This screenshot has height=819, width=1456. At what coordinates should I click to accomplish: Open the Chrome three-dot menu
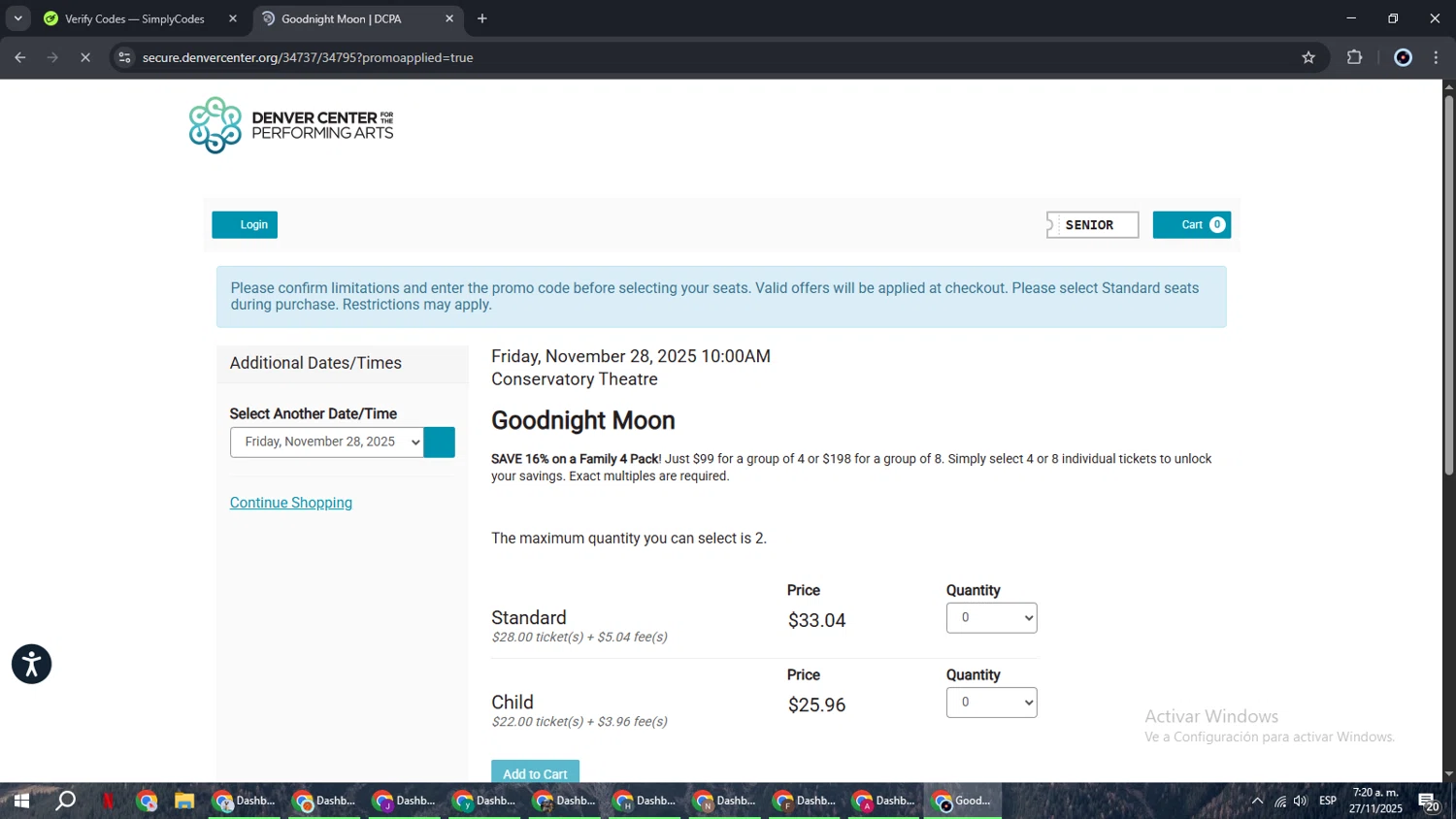[1437, 58]
